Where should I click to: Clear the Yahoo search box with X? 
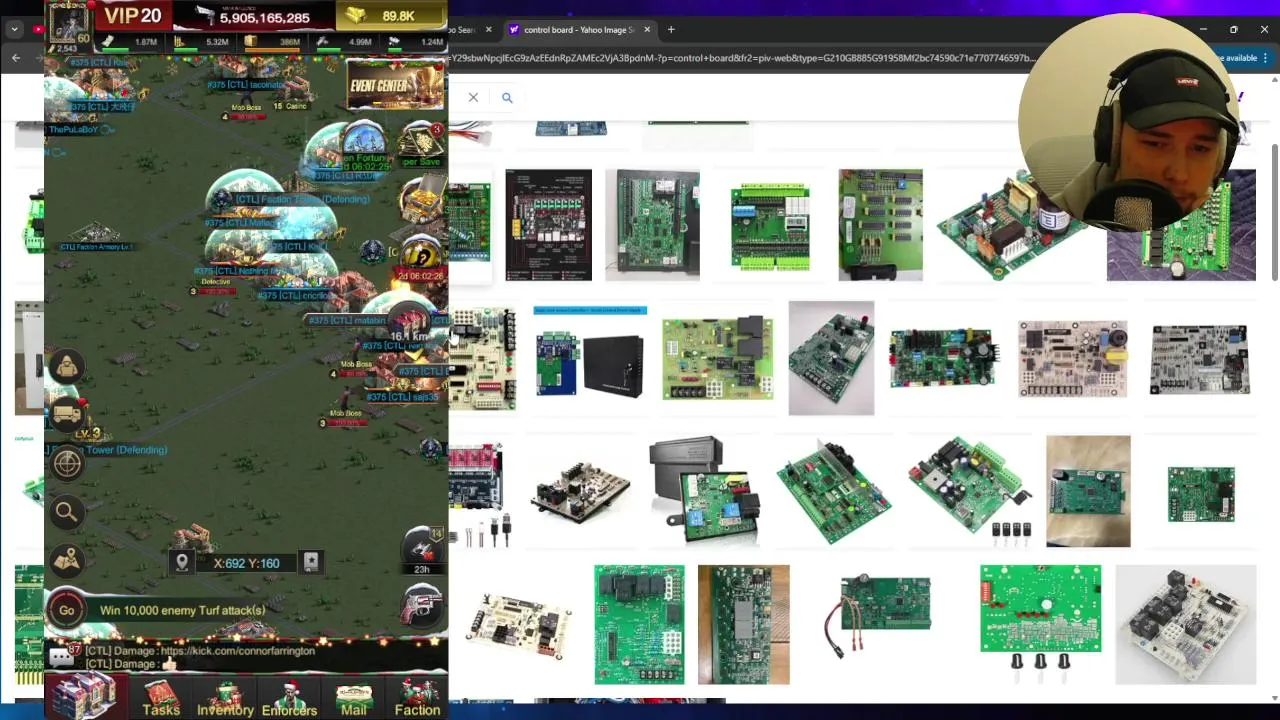[x=473, y=97]
